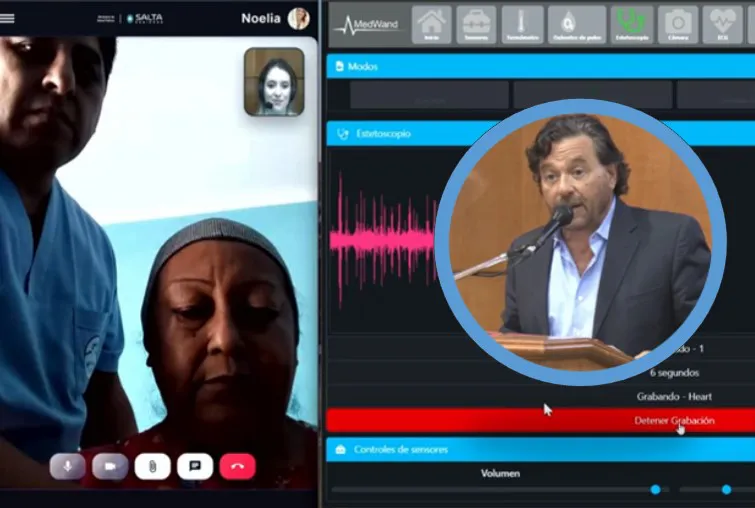The width and height of the screenshot is (755, 508).
Task: Open the Cámara camera tool
Action: 678,24
